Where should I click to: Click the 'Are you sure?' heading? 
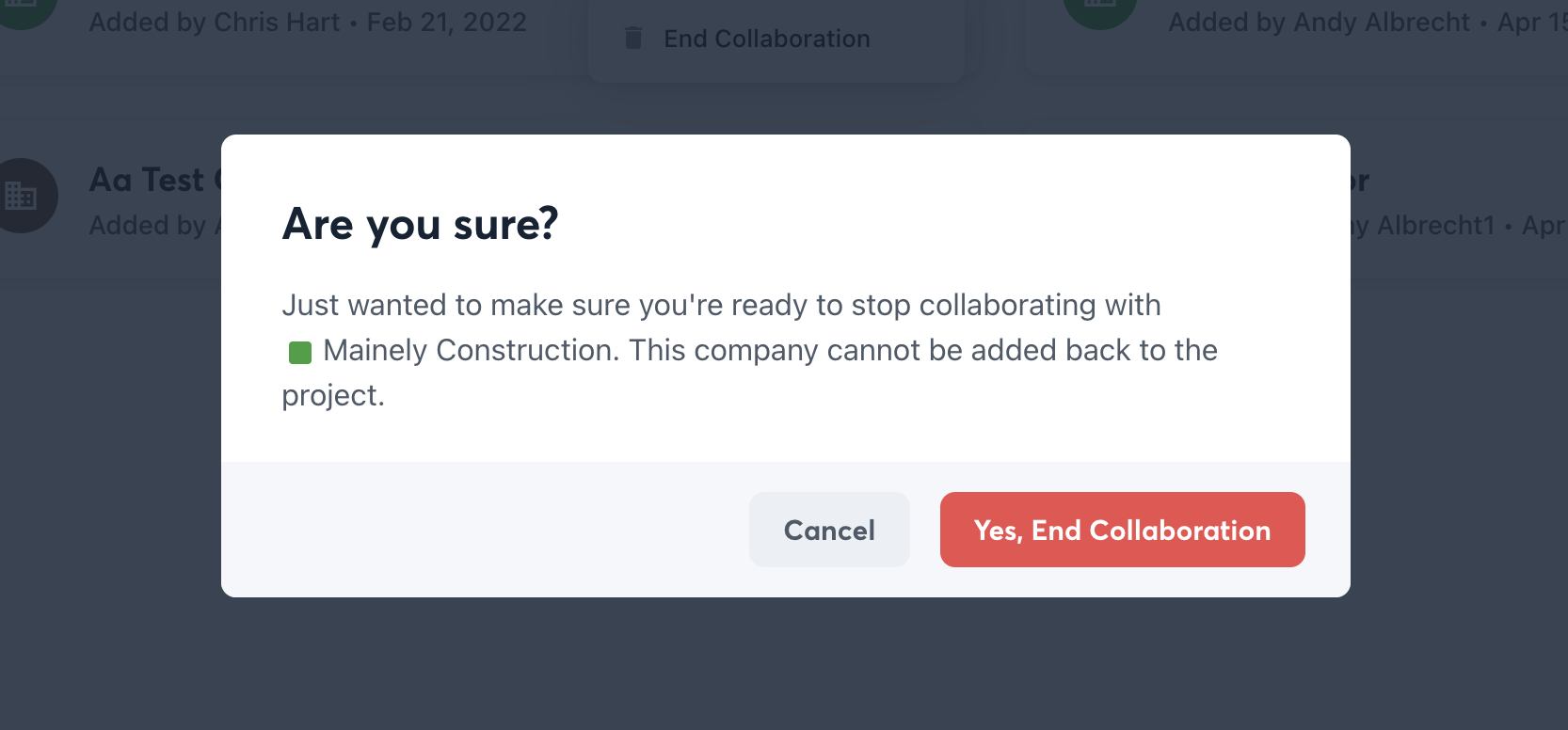[x=420, y=224]
